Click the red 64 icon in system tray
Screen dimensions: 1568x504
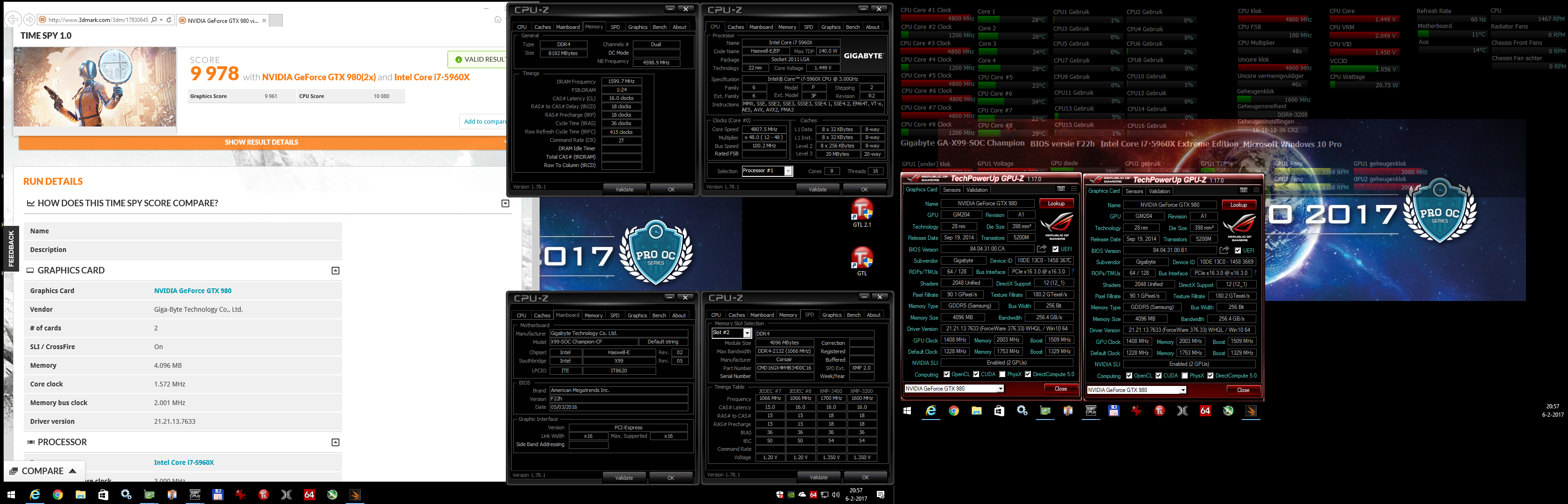[813, 495]
